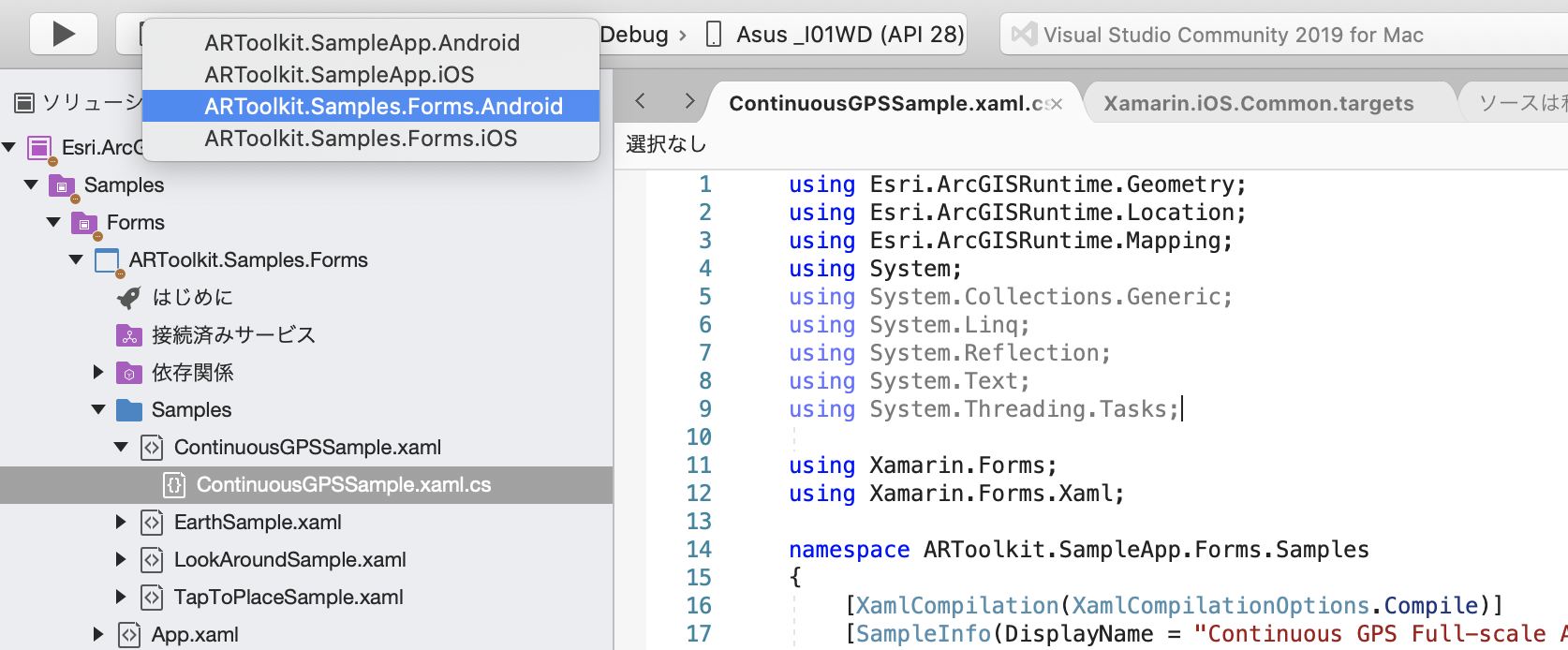The height and width of the screenshot is (650, 1568).
Task: Click the Visual Studio Community 2019 status field
Action: pyautogui.click(x=1283, y=35)
